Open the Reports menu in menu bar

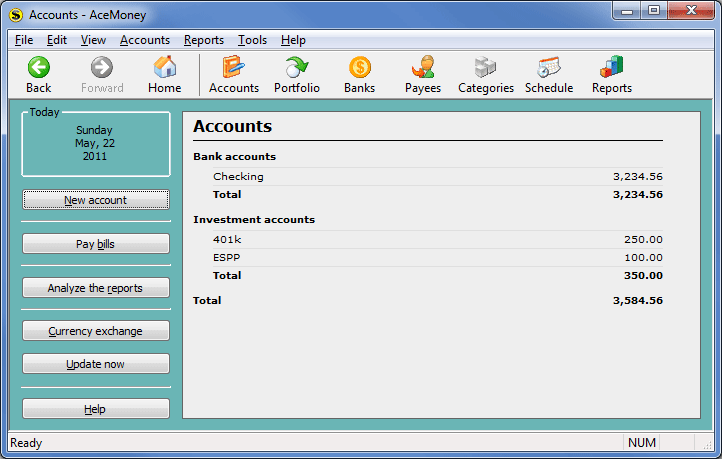tap(204, 40)
